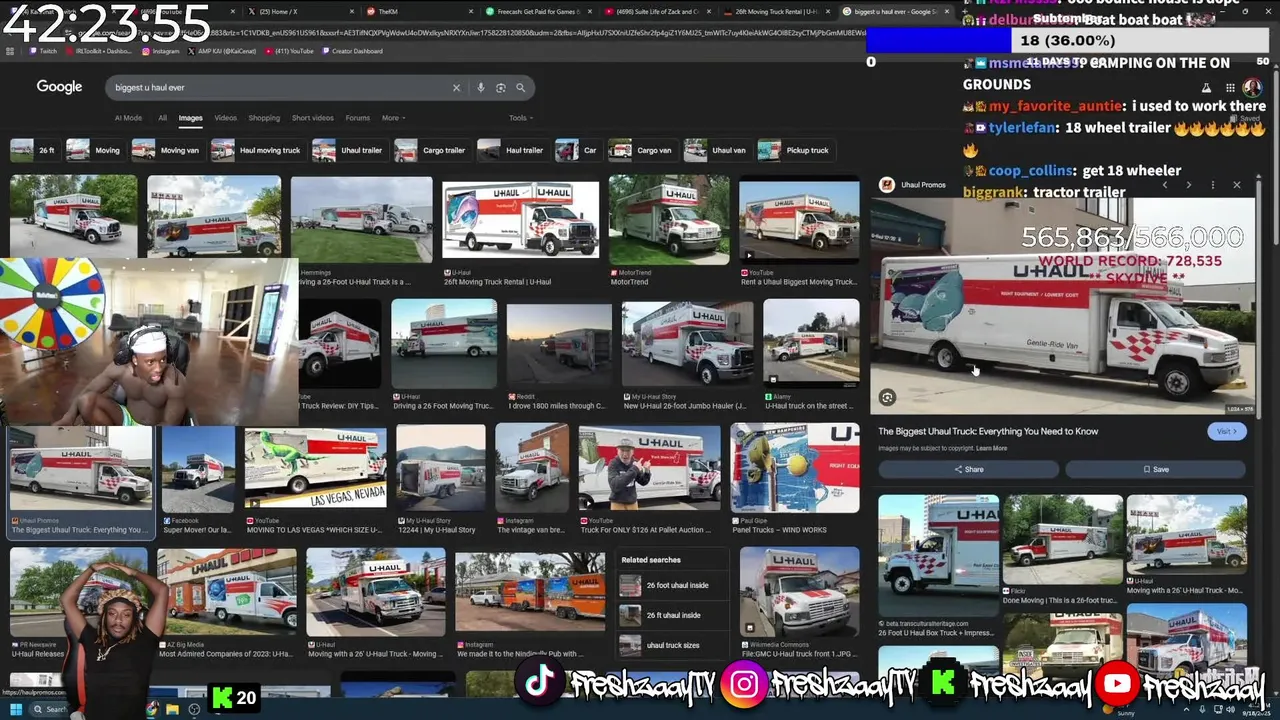Select the Images tab
The height and width of the screenshot is (720, 1280).
[190, 118]
